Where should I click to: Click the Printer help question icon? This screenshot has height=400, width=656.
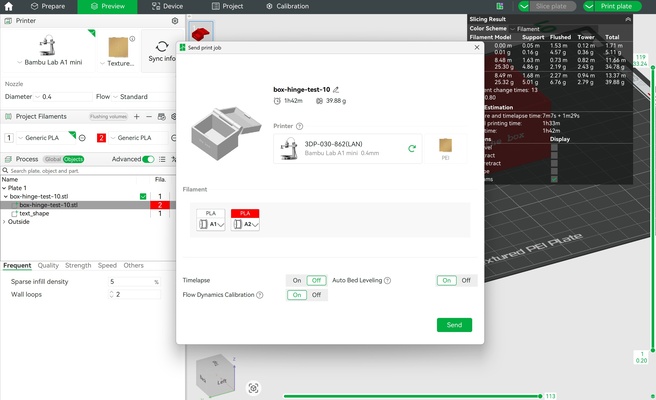click(300, 126)
